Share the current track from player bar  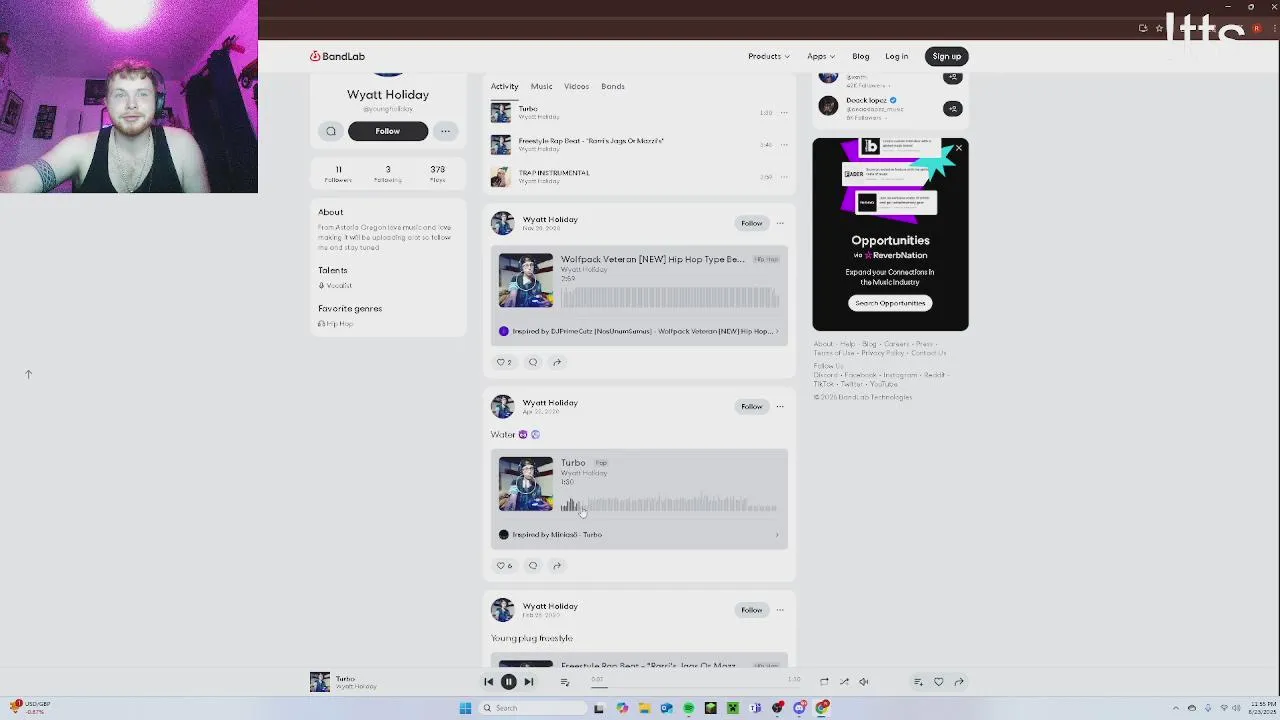[x=958, y=682]
